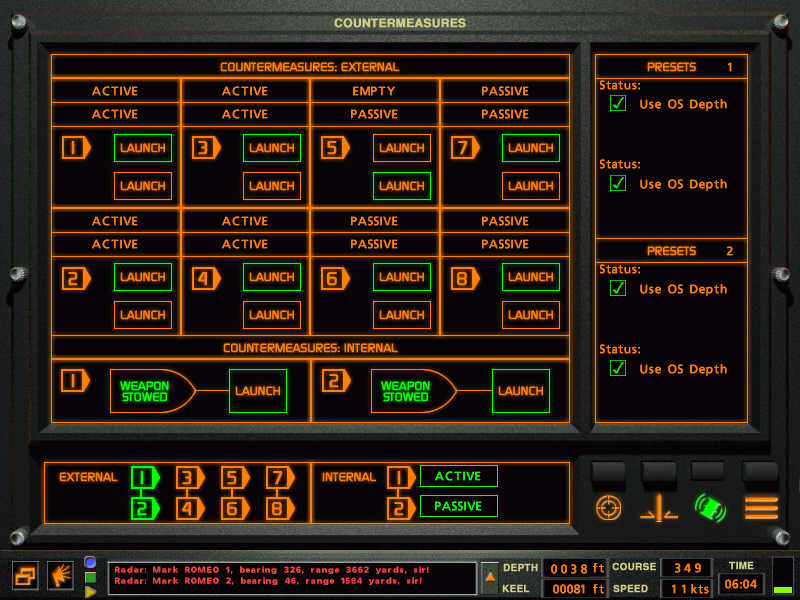Toggle second Use OS Depth in Presets 1
The width and height of the screenshot is (800, 600).
pyautogui.click(x=618, y=184)
